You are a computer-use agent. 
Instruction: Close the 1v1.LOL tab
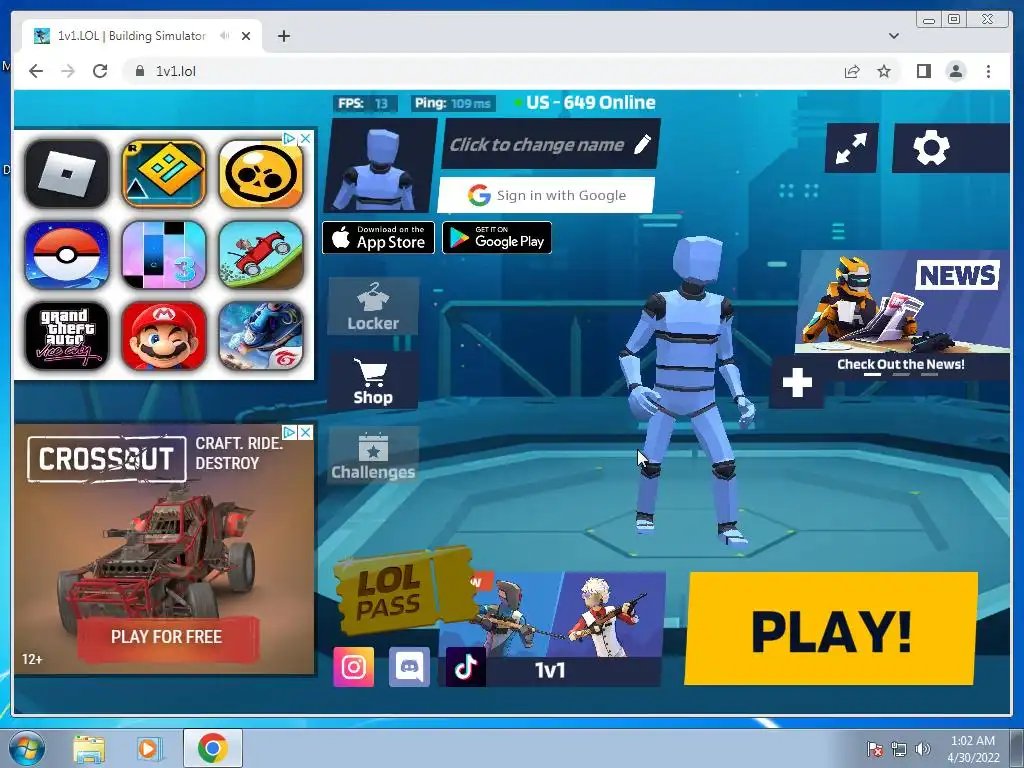[246, 36]
